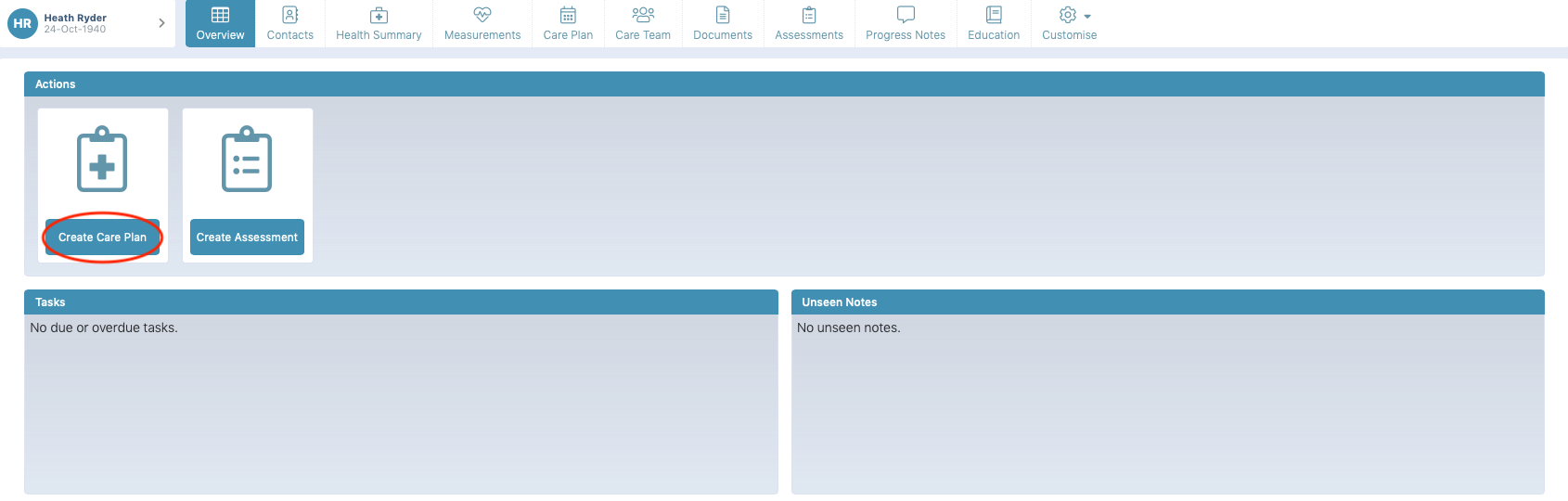Click the Overview grid icon

tap(220, 15)
